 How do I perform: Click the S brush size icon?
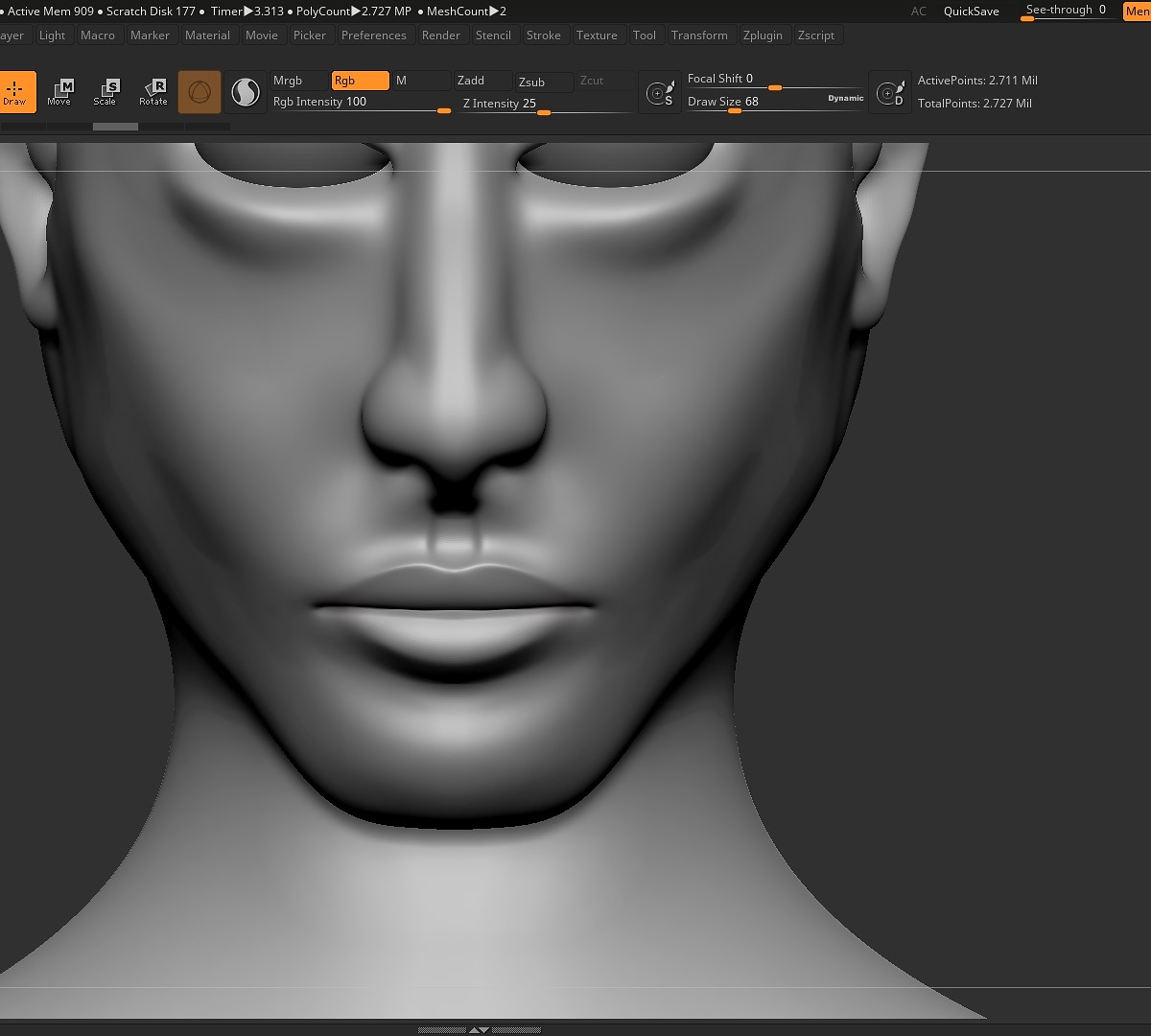pyautogui.click(x=660, y=92)
